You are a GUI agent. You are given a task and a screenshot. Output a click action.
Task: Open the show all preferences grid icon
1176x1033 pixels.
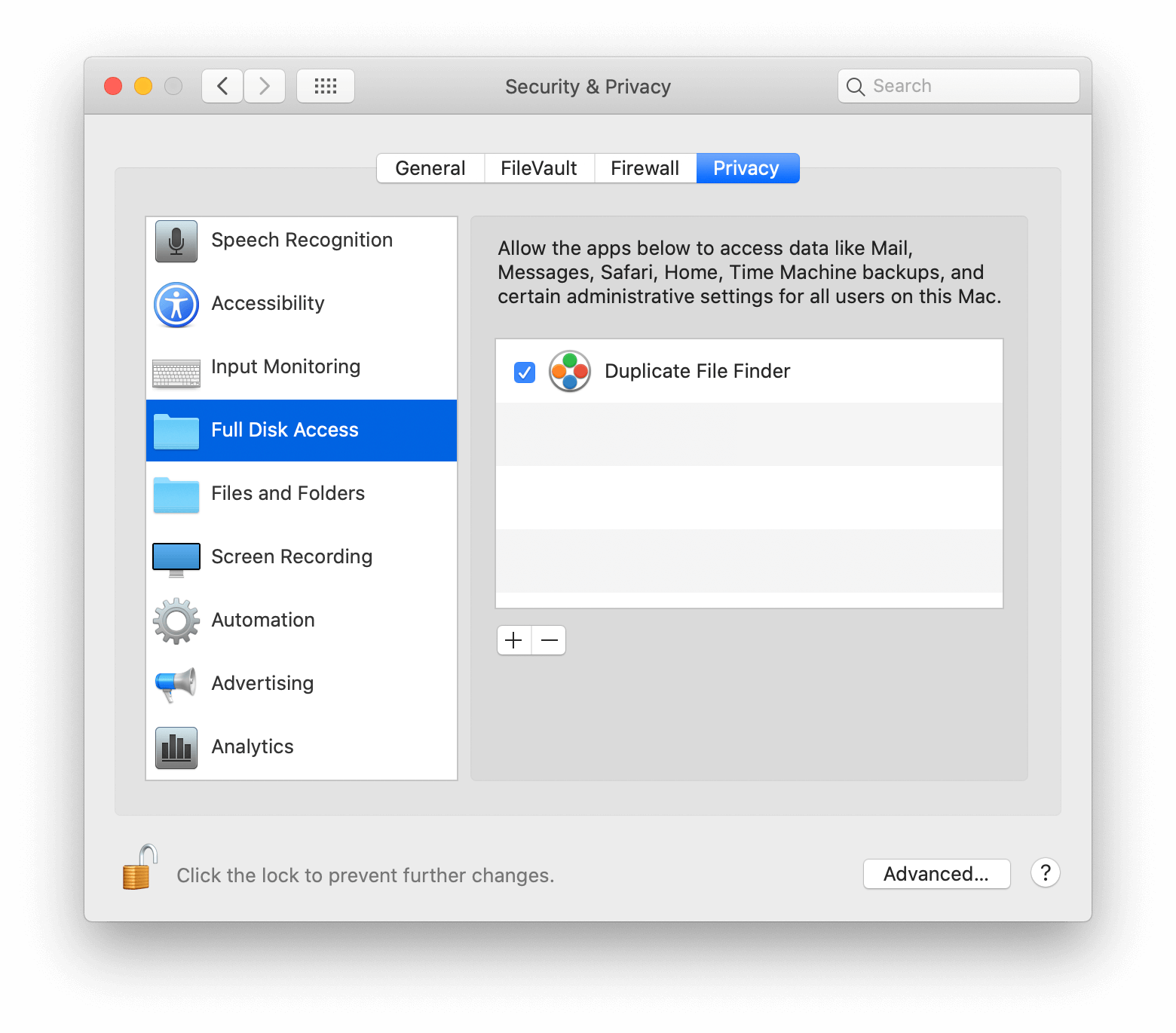tap(325, 85)
